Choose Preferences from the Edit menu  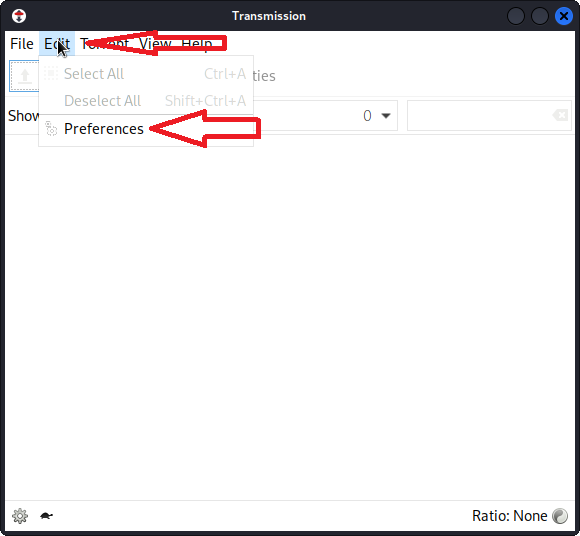[x=146, y=129]
